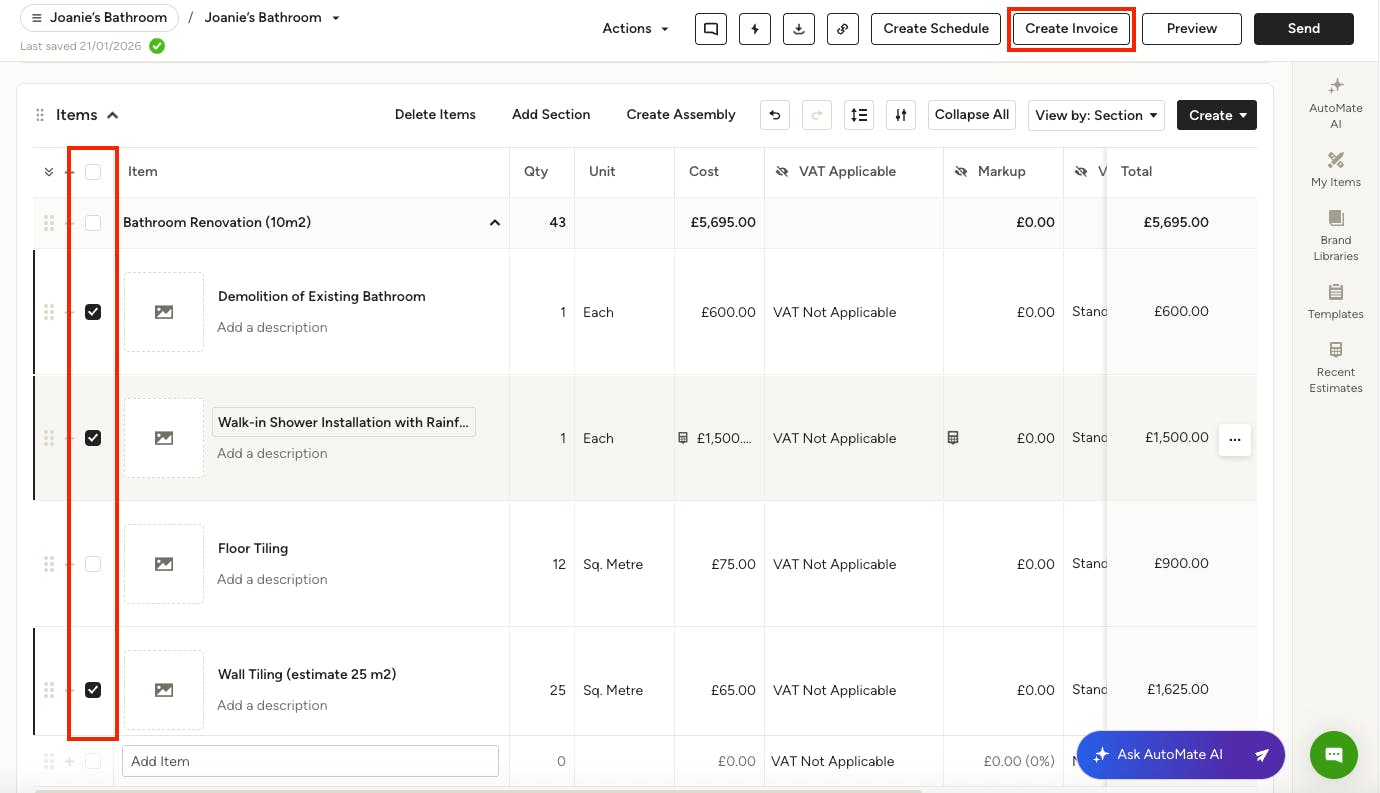The image size is (1380, 793).
Task: Open the black Create dropdown button
Action: tap(1217, 115)
